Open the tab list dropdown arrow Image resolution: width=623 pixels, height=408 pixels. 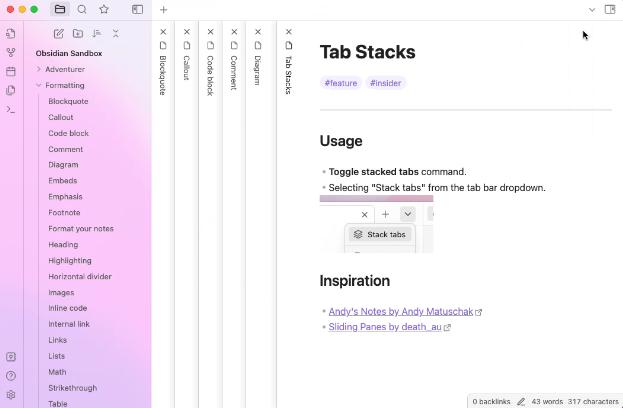592,10
